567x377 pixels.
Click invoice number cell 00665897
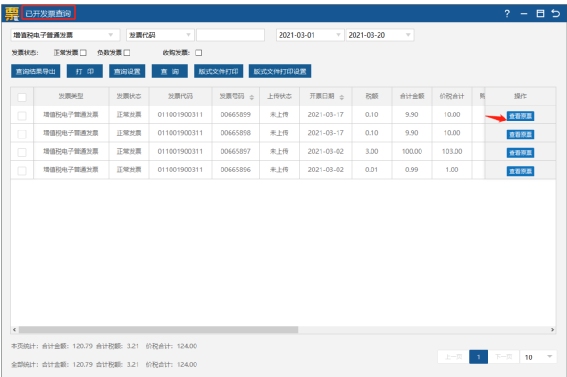click(x=236, y=151)
